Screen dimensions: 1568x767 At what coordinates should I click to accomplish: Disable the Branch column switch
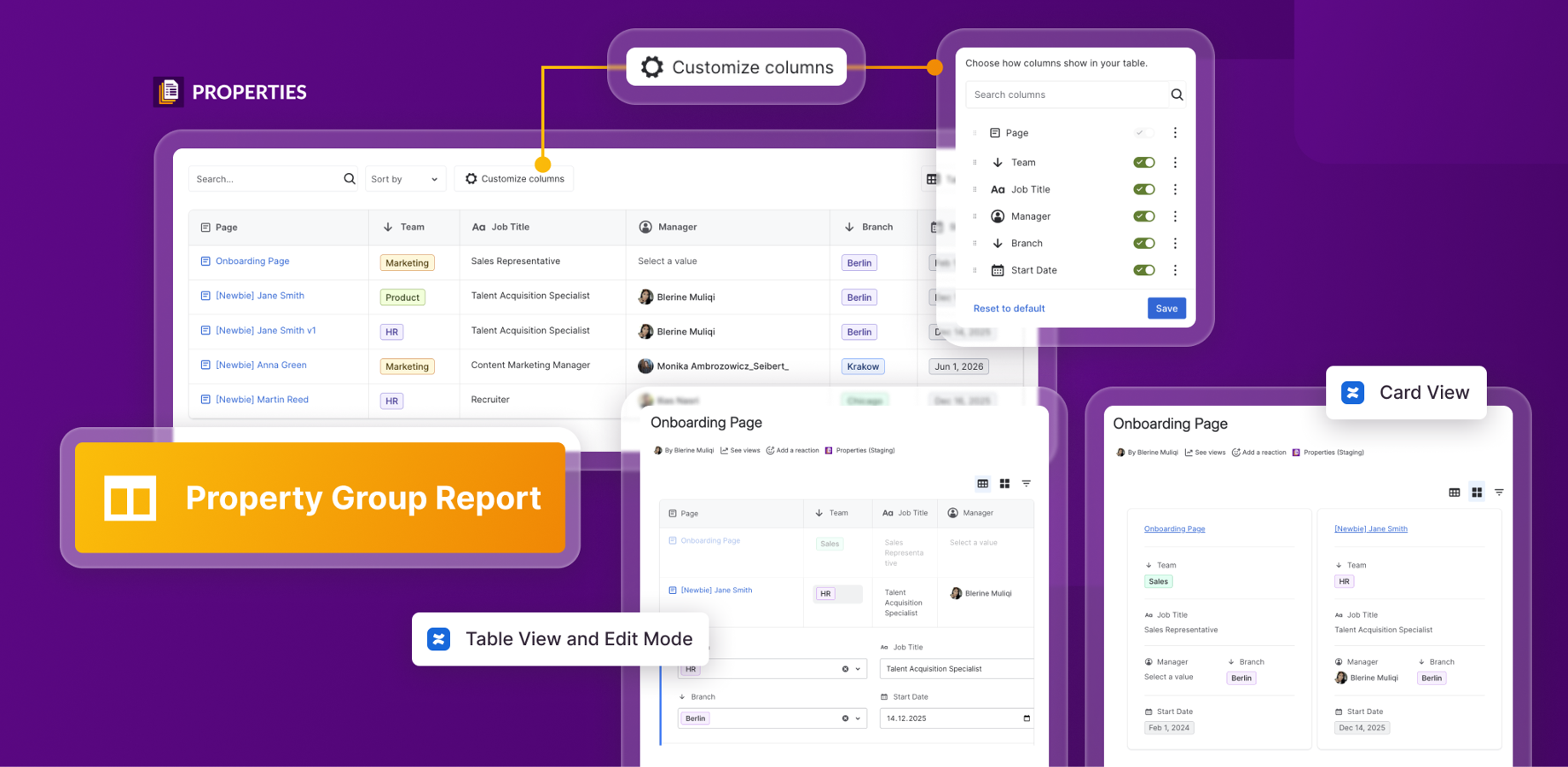coord(1144,244)
